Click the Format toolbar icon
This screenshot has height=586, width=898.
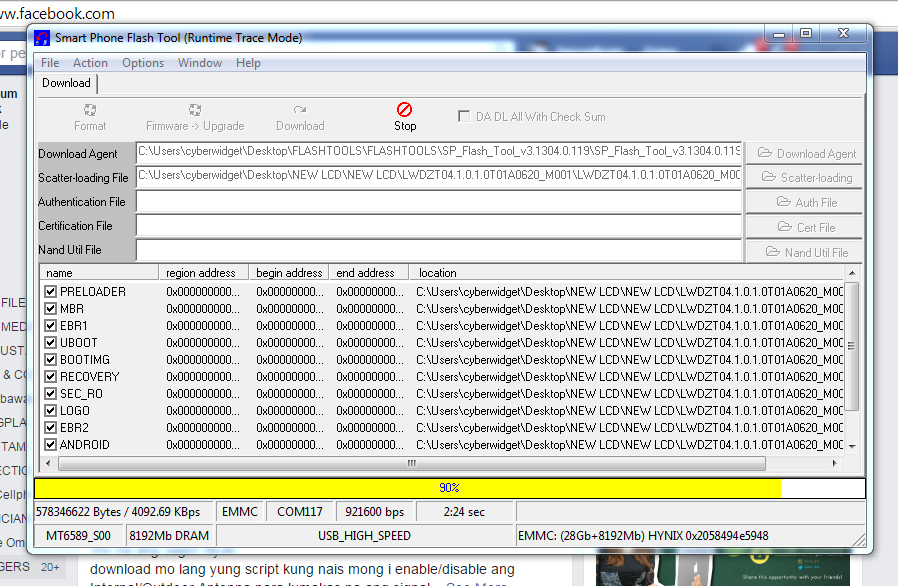[x=90, y=110]
